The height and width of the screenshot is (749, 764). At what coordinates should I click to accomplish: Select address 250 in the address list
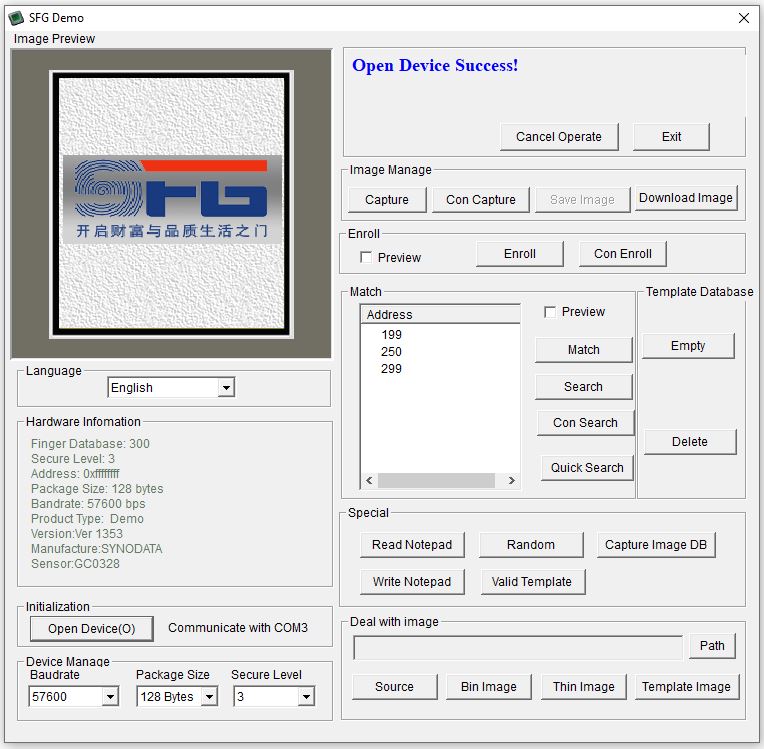coord(391,351)
